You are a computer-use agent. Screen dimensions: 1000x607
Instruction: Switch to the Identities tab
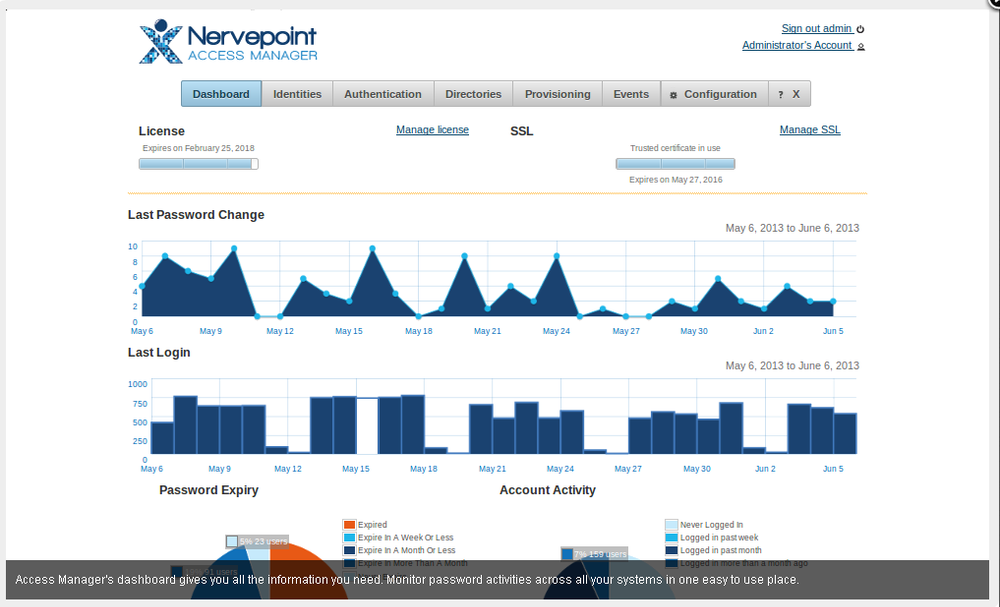point(297,94)
